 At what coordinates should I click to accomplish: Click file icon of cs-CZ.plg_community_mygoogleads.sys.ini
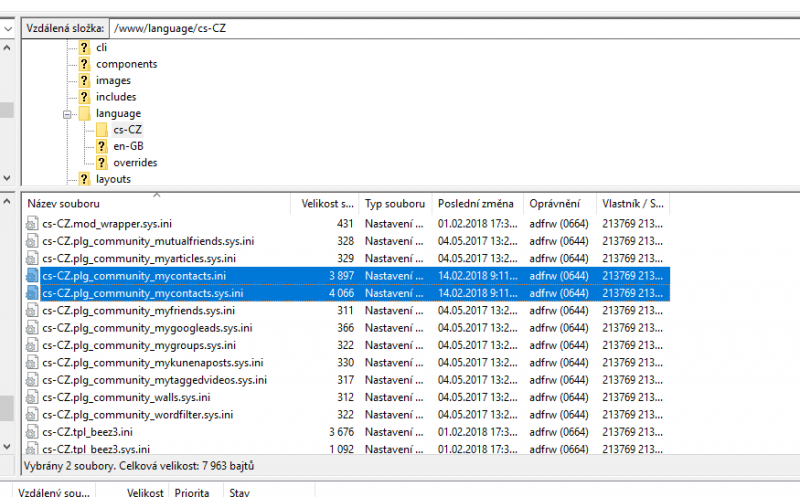[x=32, y=328]
